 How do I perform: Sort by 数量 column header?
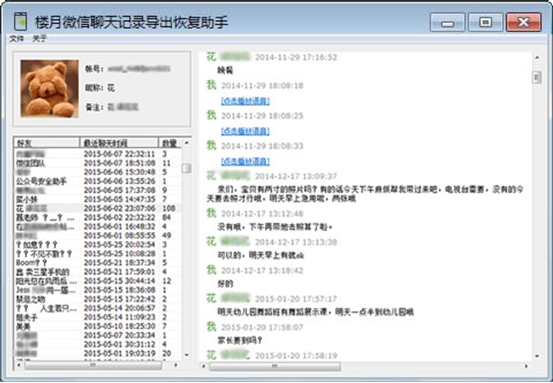(x=170, y=143)
